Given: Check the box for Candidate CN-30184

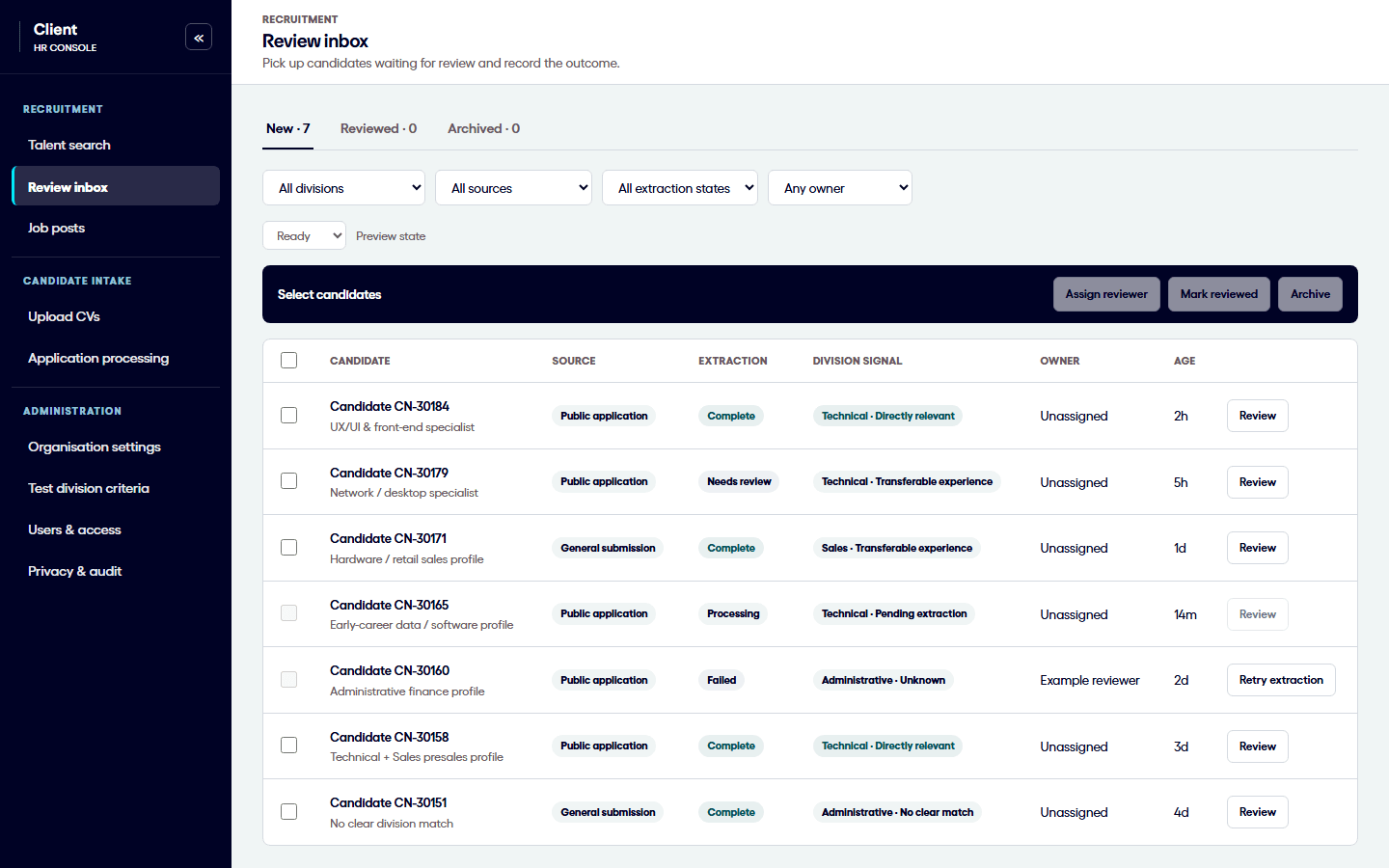Looking at the screenshot, I should pos(289,416).
